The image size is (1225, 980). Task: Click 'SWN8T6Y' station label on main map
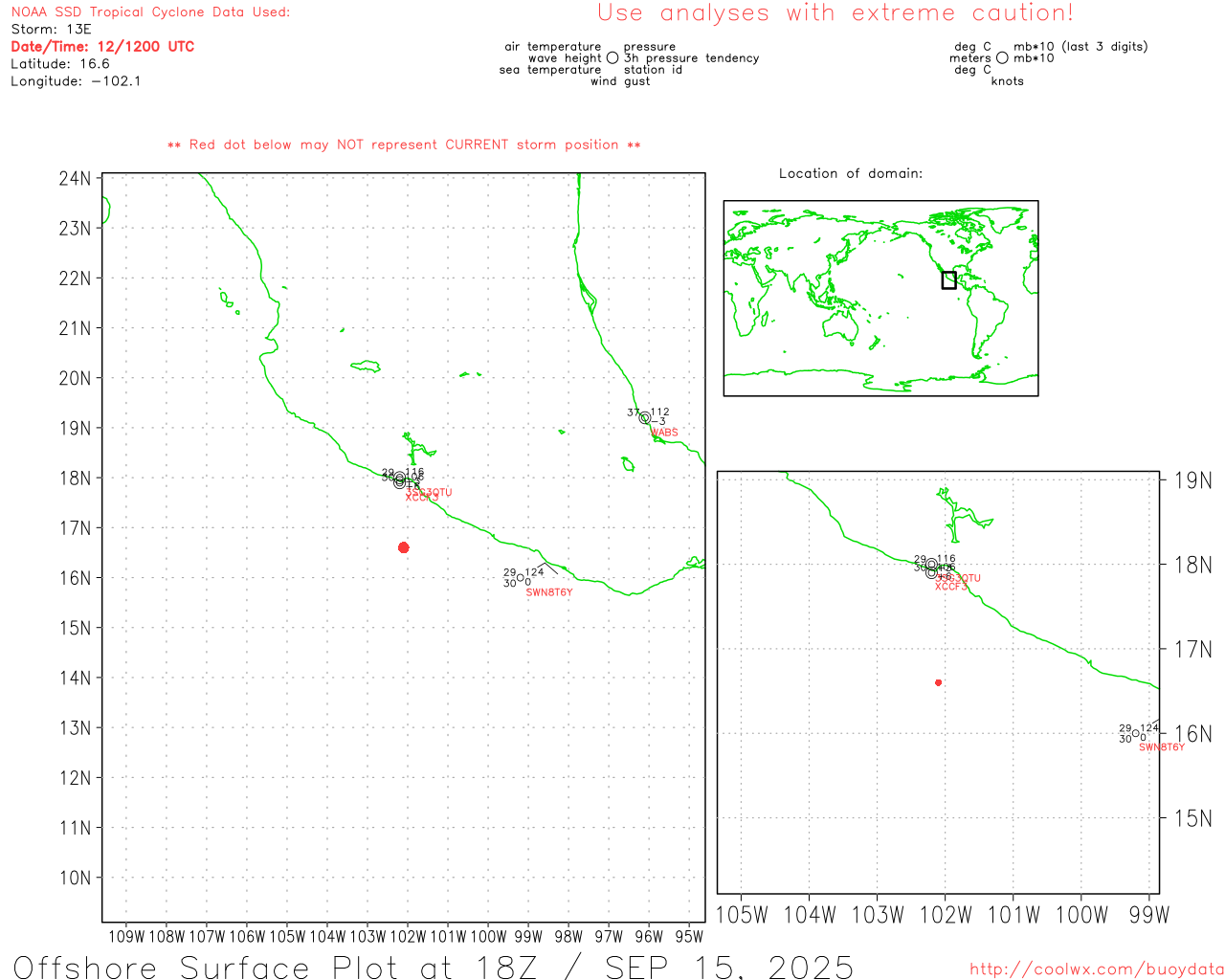coord(549,592)
